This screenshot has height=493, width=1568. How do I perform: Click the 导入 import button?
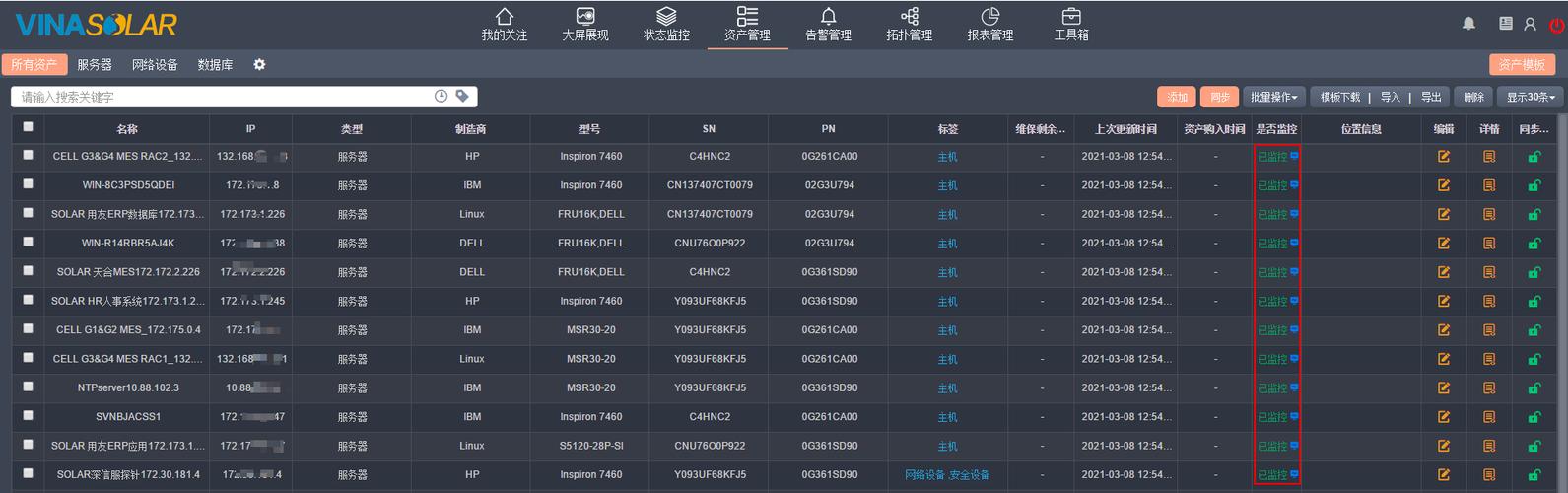tap(1390, 97)
